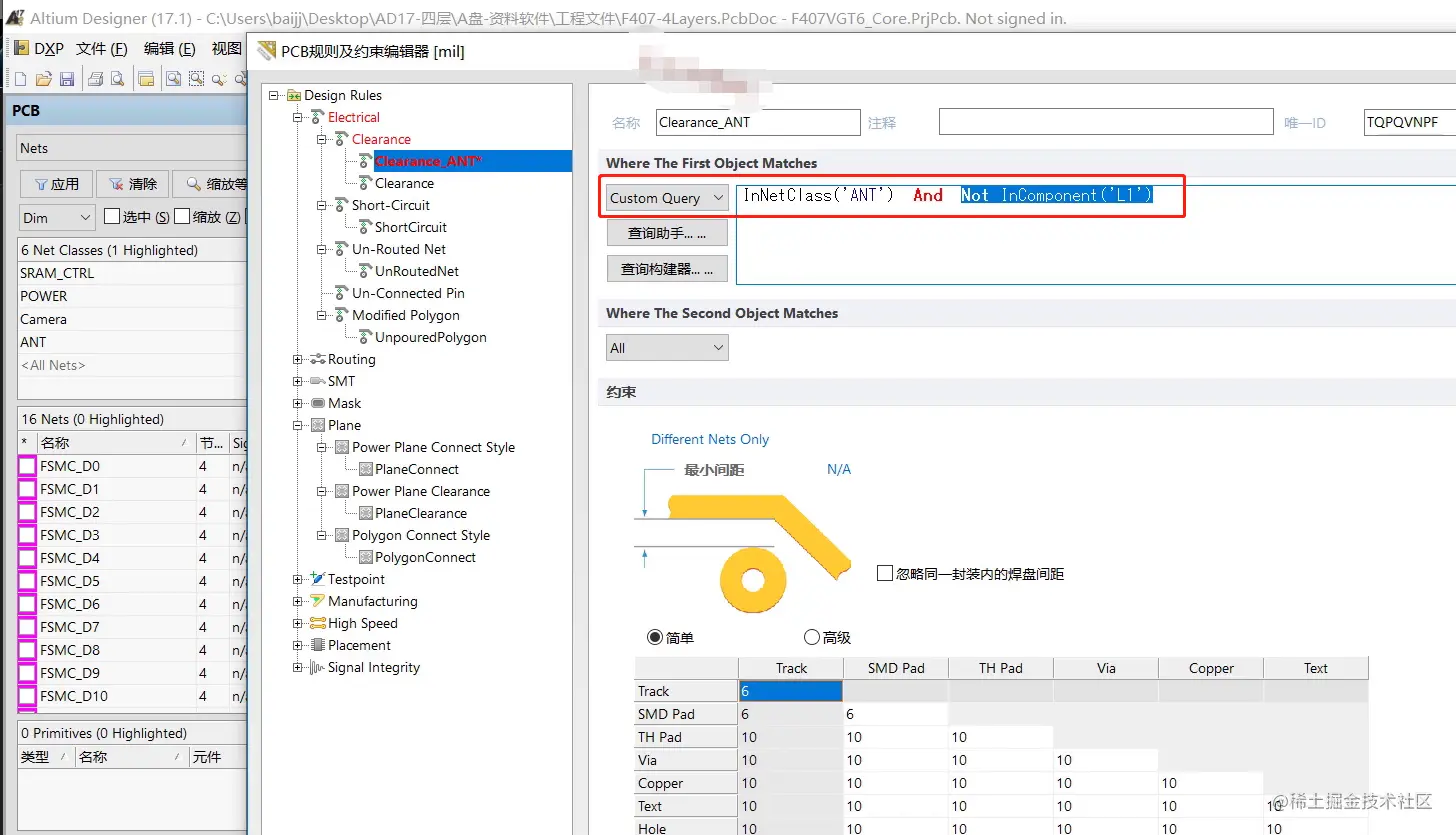Toggle the FSMC_D6 net color box
The width and height of the screenshot is (1456, 835).
(27, 605)
